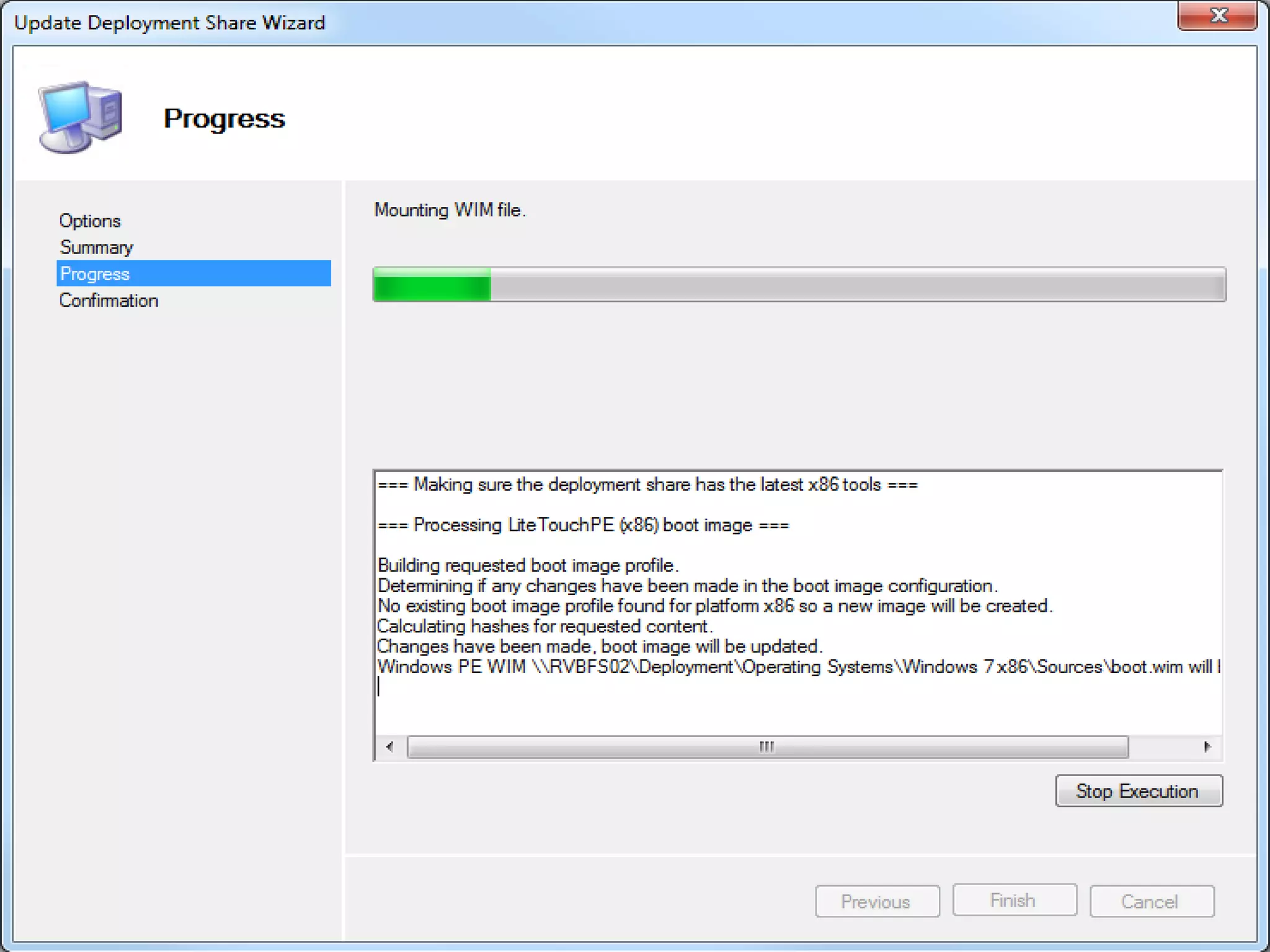
Task: Click the 'Processing LiteTouchPE (x86)' log line
Action: coord(583,525)
